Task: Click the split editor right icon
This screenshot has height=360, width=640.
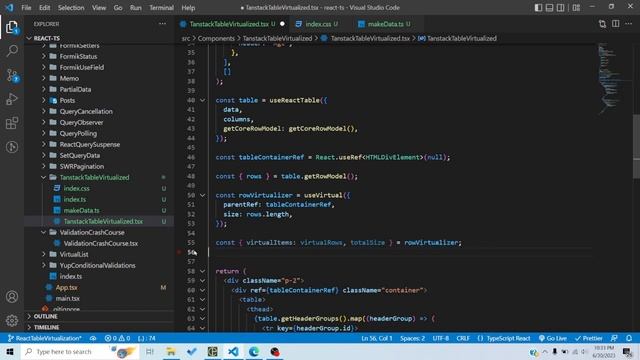Action: tap(616, 24)
